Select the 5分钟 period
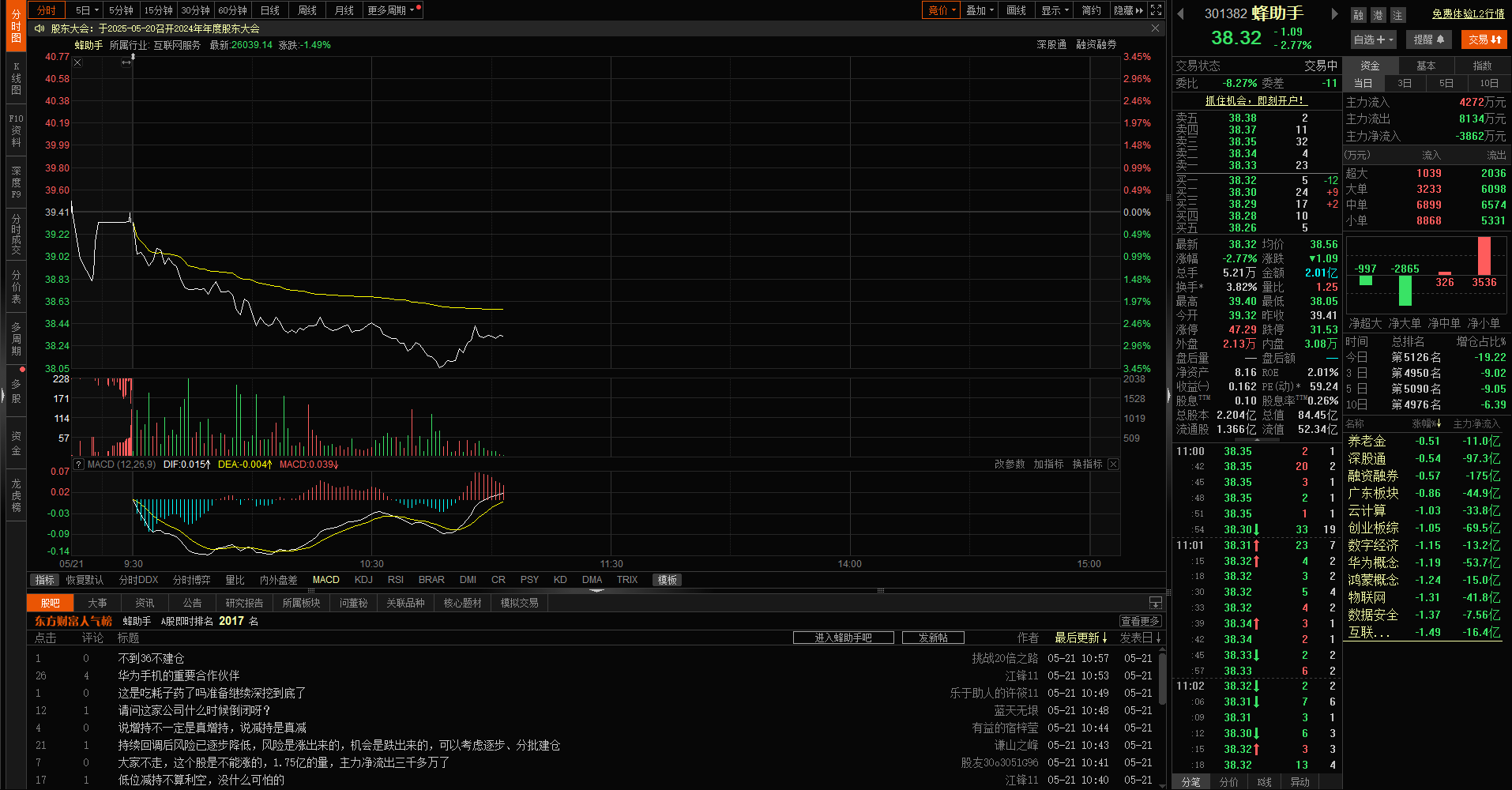Image resolution: width=1512 pixels, height=790 pixels. (121, 10)
